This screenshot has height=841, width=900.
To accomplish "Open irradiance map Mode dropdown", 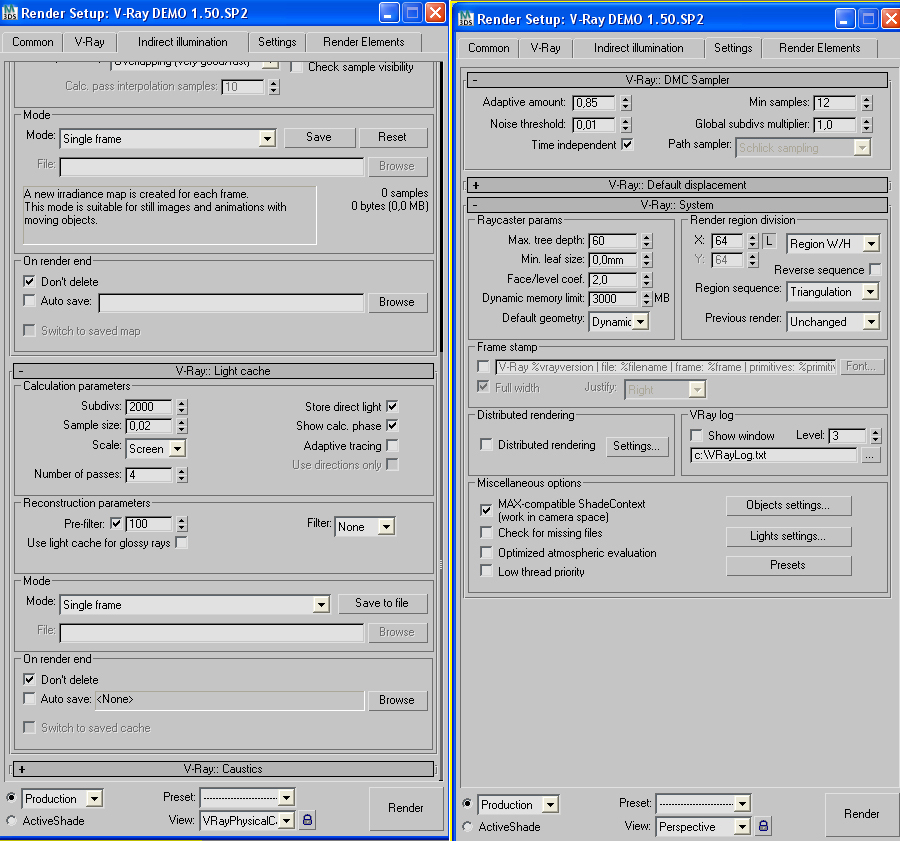I will pos(266,138).
